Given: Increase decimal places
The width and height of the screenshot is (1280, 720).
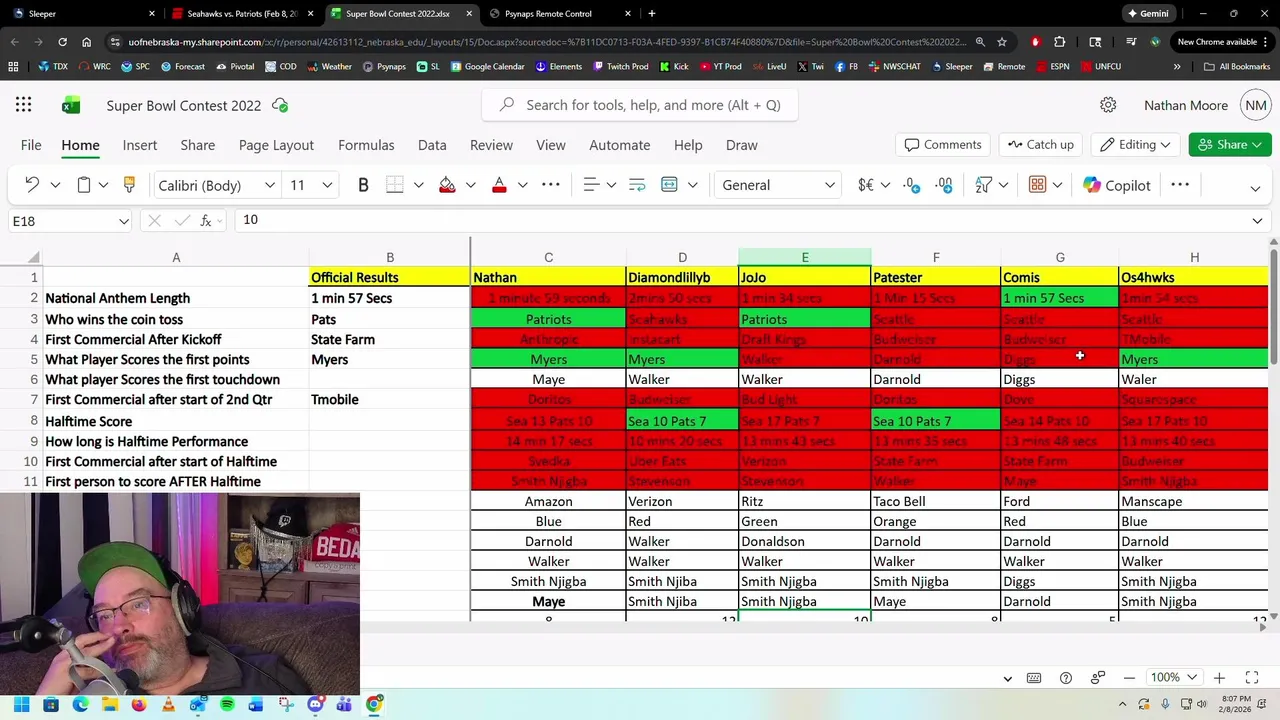Looking at the screenshot, I should (944, 185).
